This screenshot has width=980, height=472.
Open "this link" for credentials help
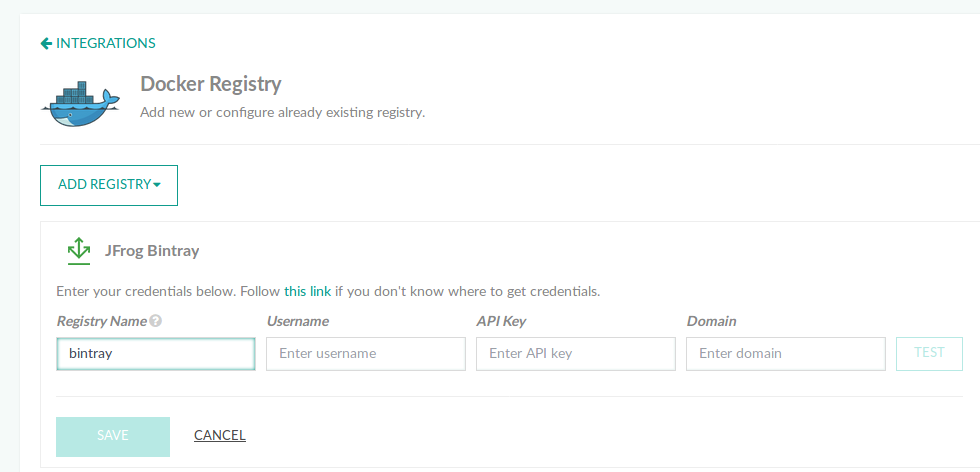point(308,291)
